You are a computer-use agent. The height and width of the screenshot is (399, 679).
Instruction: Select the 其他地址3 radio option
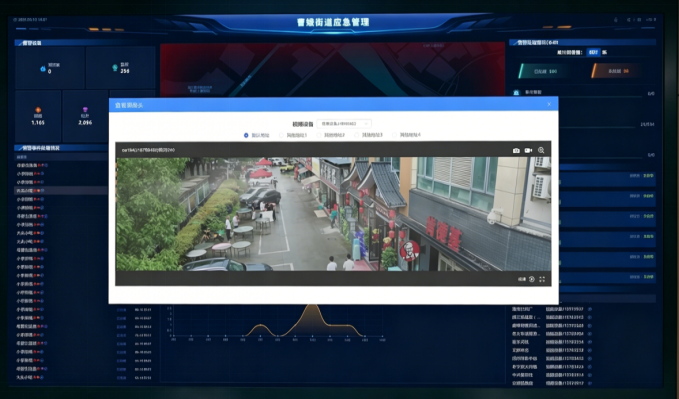(x=357, y=135)
